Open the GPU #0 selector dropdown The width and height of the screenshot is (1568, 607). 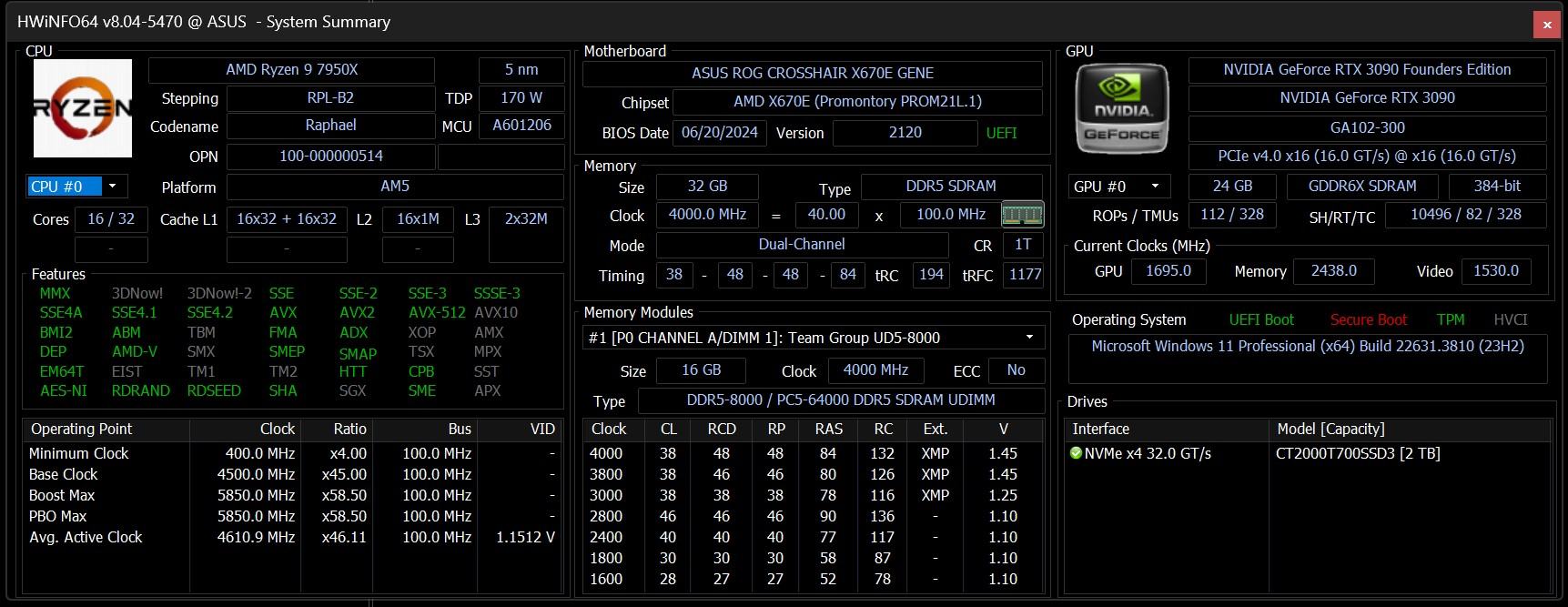[1119, 187]
